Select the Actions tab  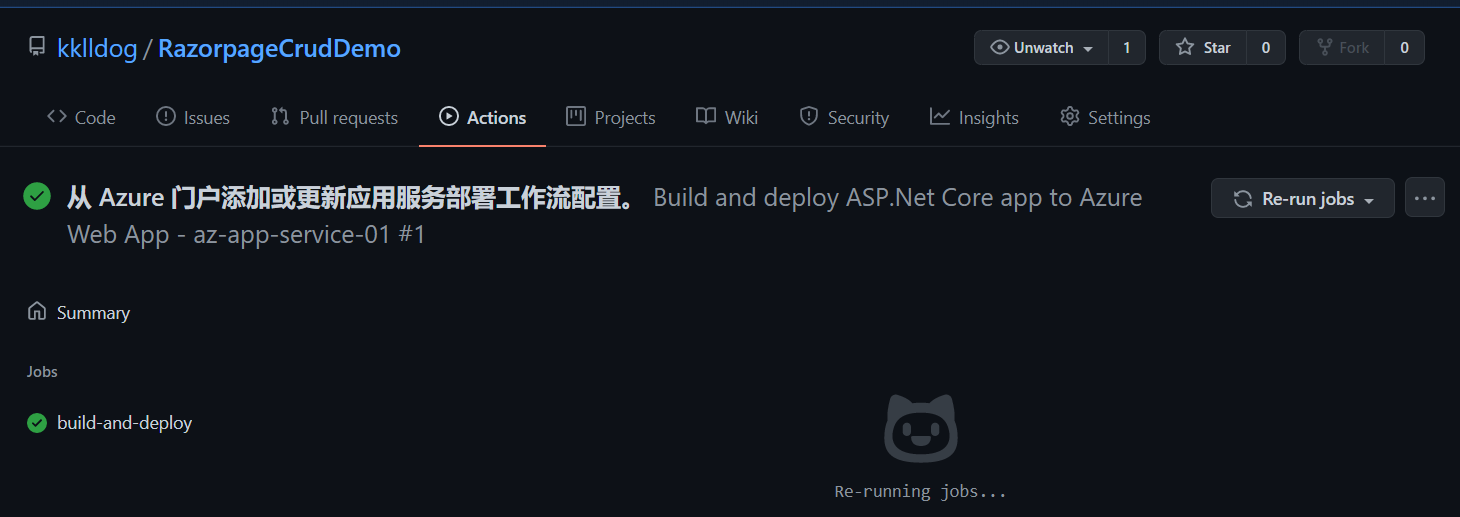(482, 117)
